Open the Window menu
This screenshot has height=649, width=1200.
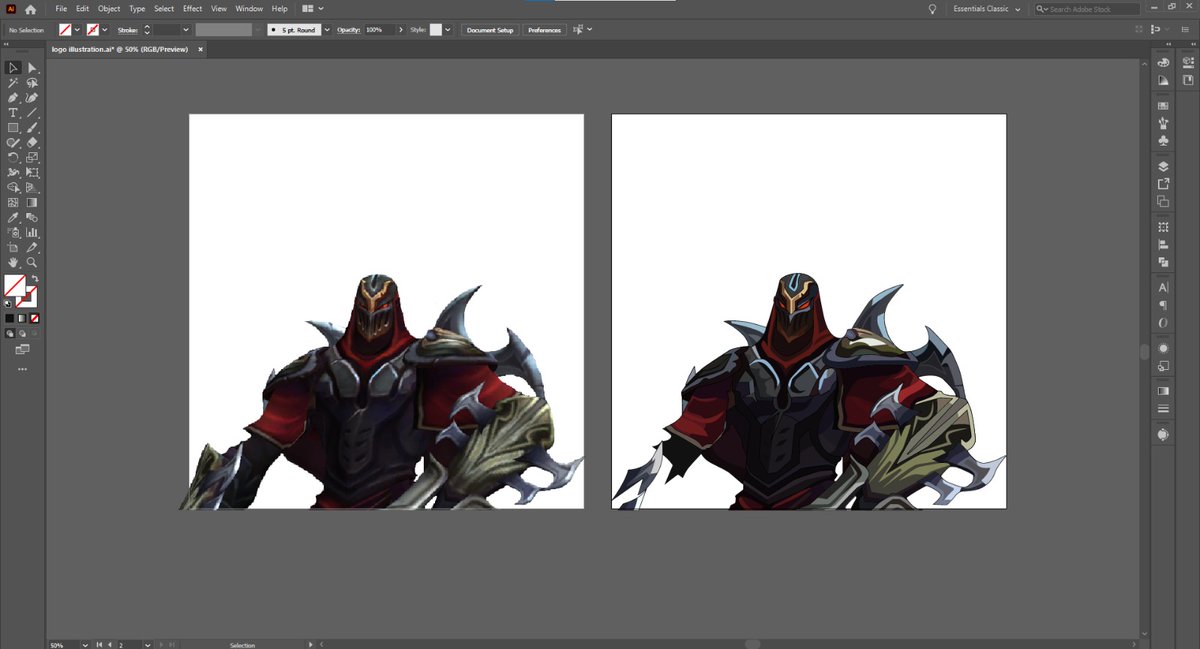[249, 9]
